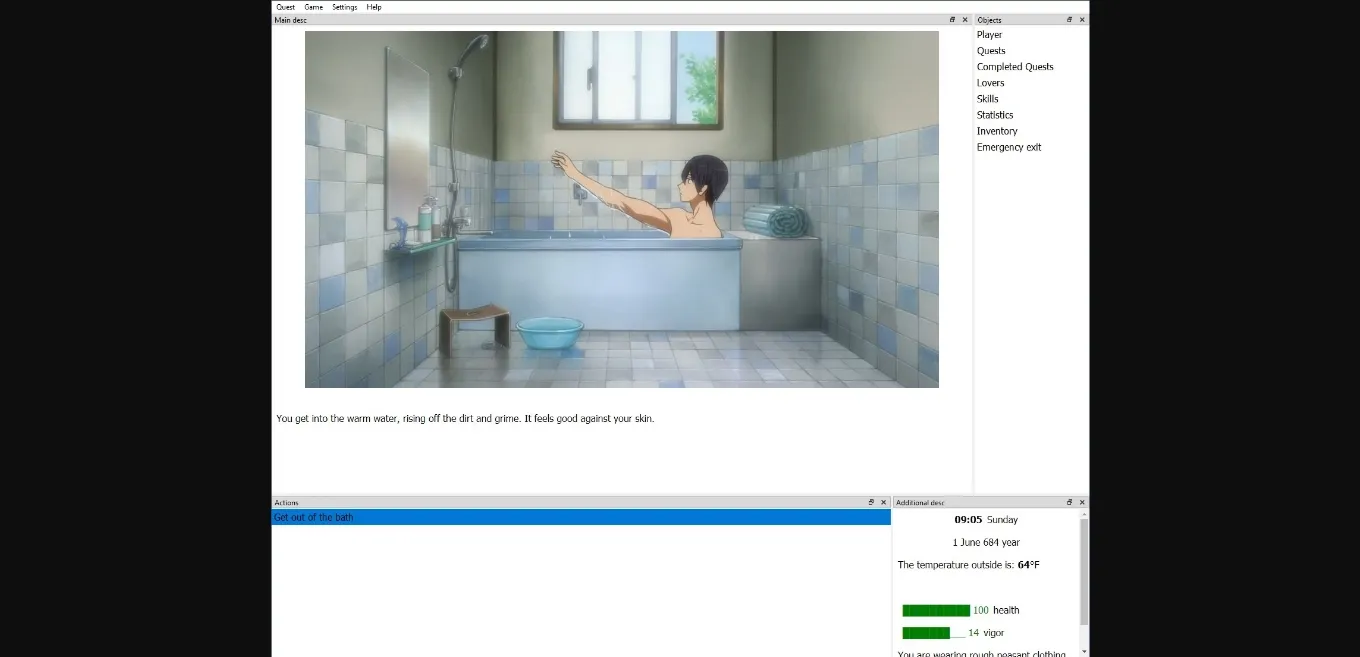The width and height of the screenshot is (1360, 657).
Task: Undock the Main desc panel via its float icon
Action: click(952, 19)
